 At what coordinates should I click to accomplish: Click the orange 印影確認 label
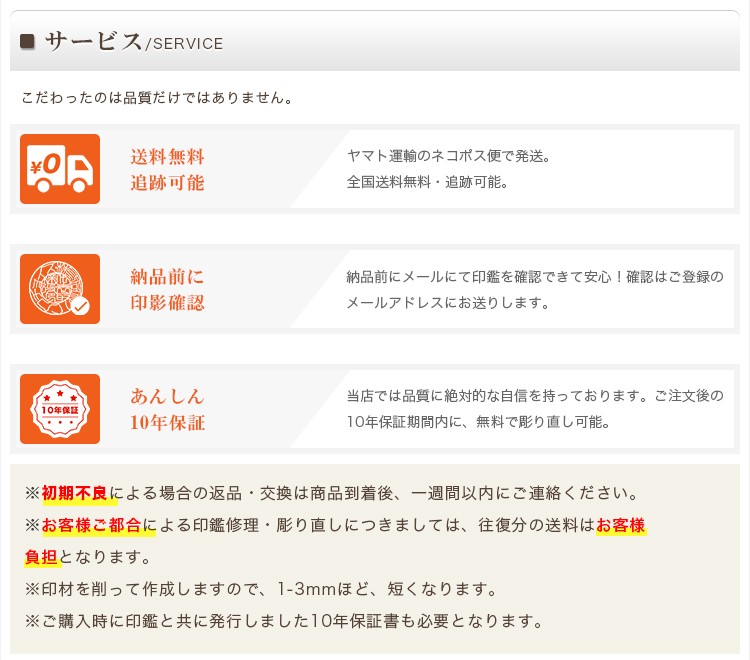coord(167,303)
